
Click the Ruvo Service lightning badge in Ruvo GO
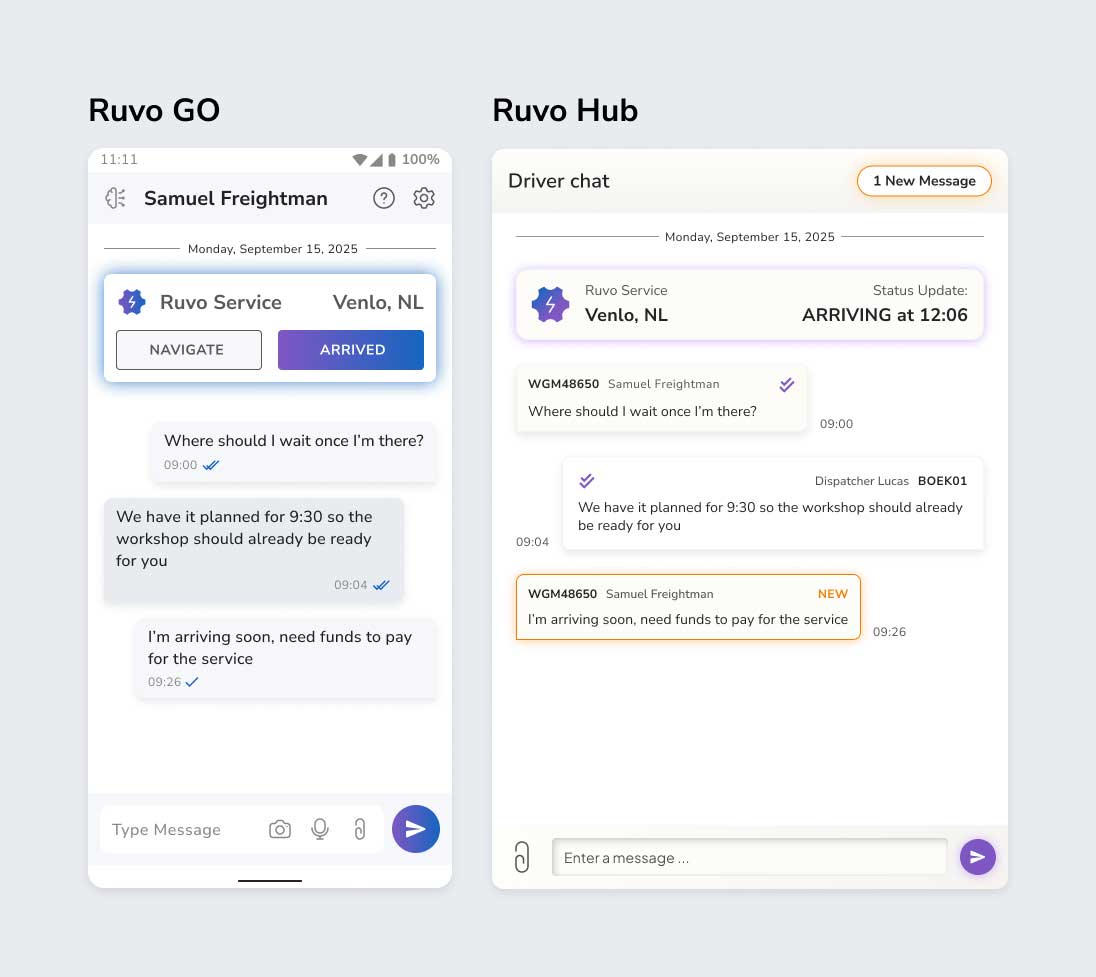pyautogui.click(x=132, y=301)
